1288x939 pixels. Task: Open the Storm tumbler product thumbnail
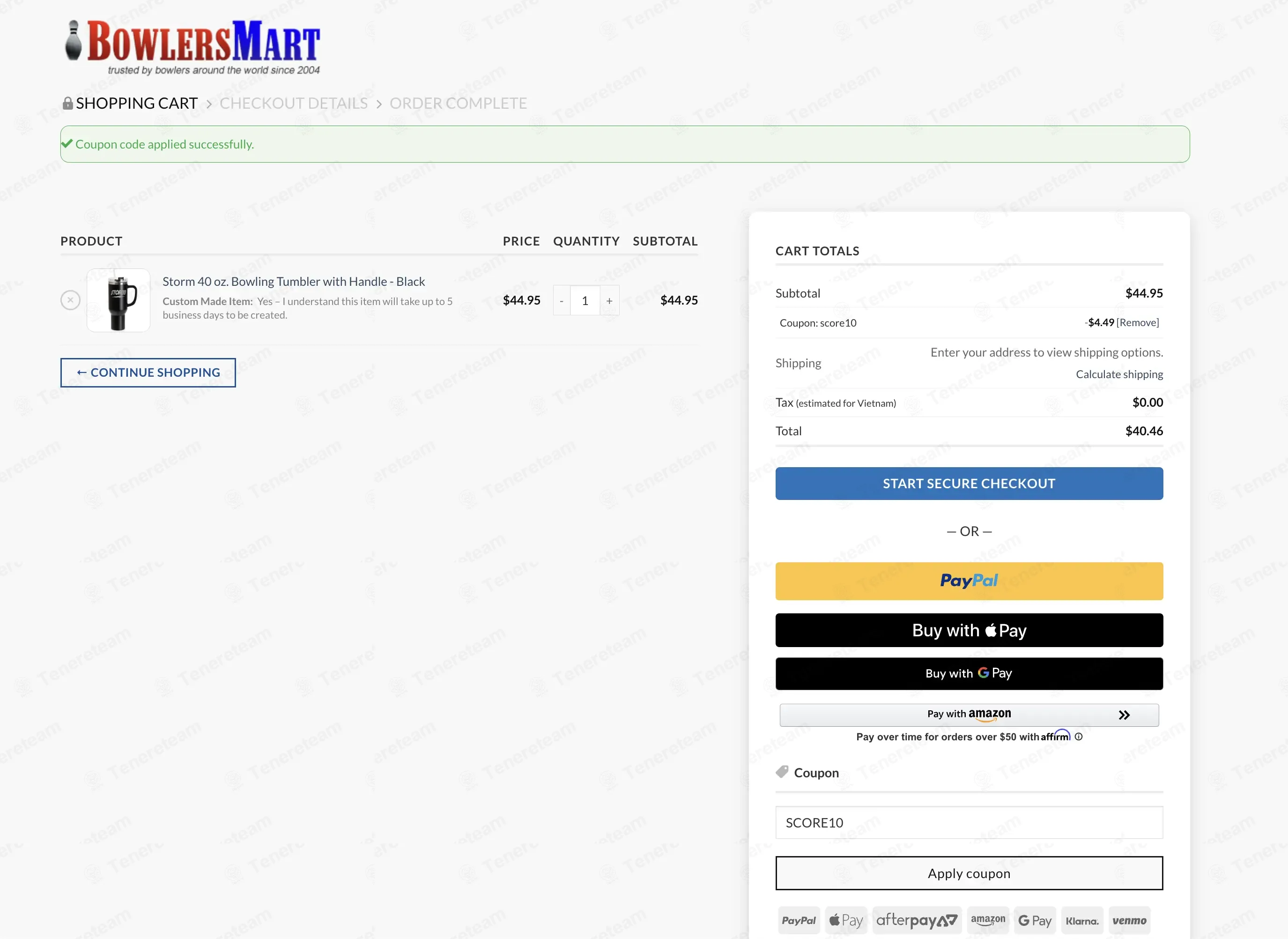[118, 300]
